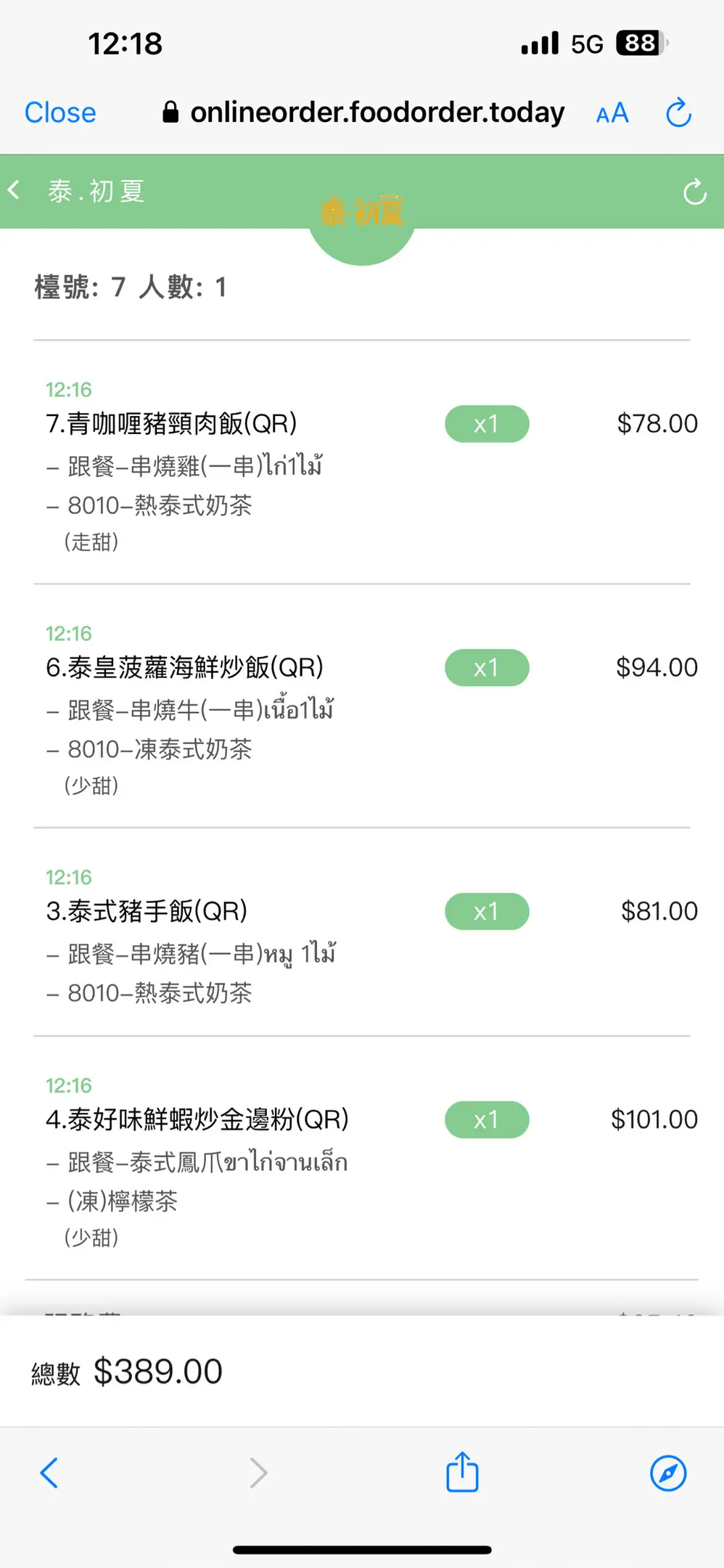Tap the Safari reload icon in address bar
This screenshot has height=1568, width=724.
pyautogui.click(x=678, y=113)
